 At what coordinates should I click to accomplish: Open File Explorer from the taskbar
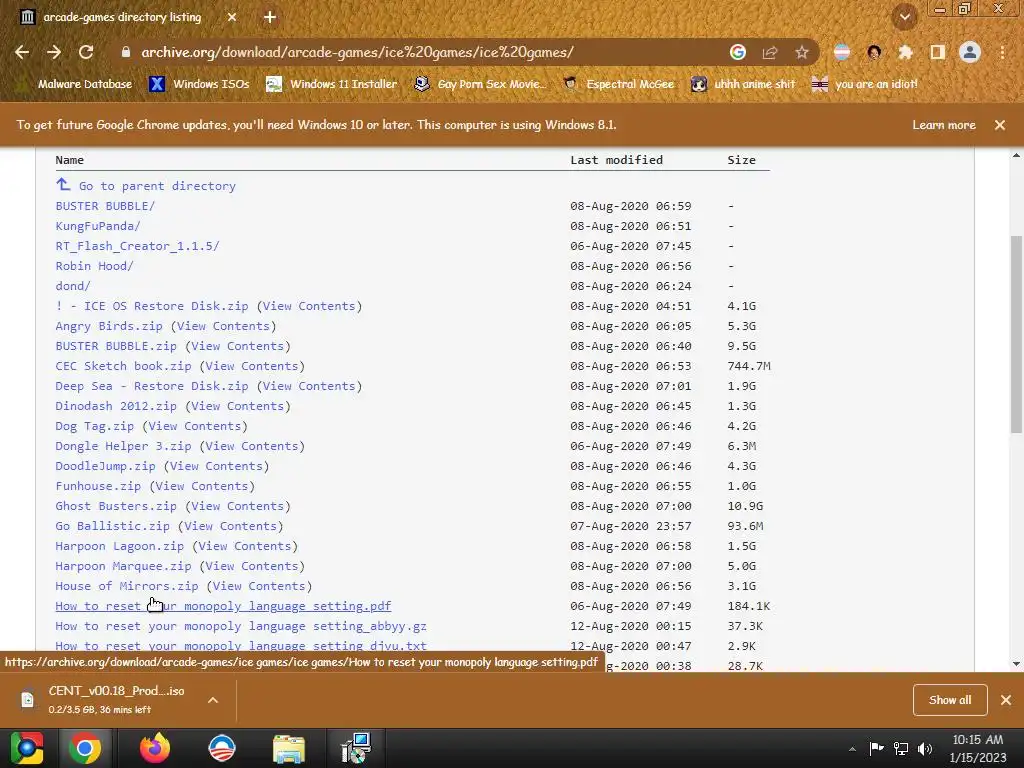tap(289, 748)
